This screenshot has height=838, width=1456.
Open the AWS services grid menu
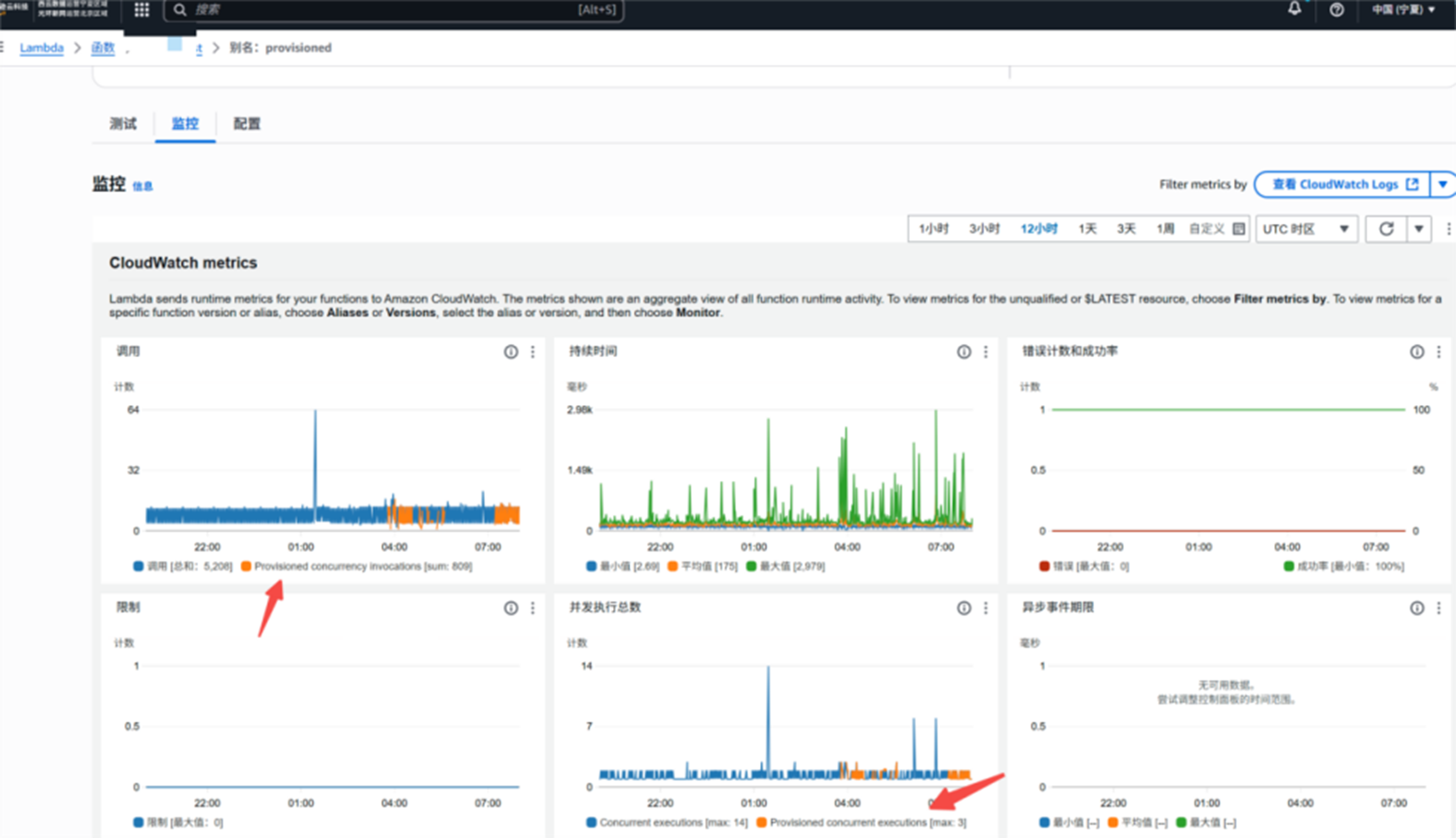point(142,10)
